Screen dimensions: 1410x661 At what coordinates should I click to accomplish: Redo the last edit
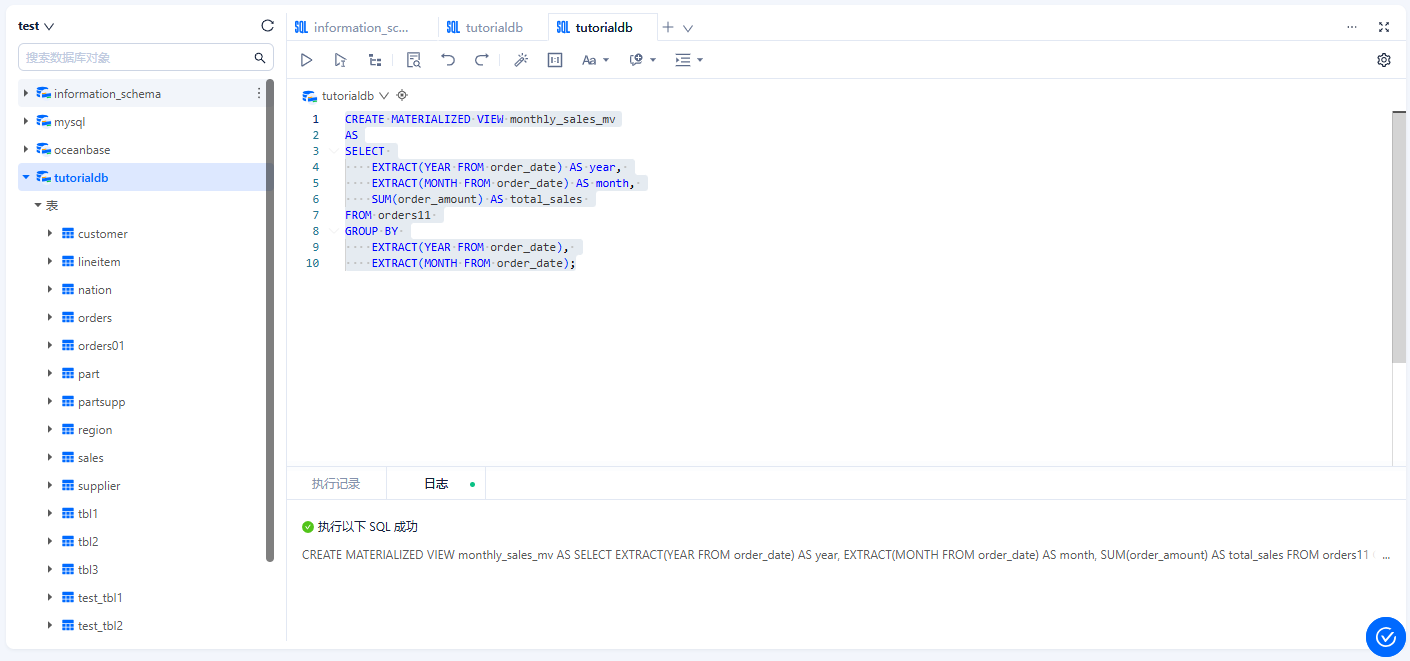pyautogui.click(x=481, y=60)
